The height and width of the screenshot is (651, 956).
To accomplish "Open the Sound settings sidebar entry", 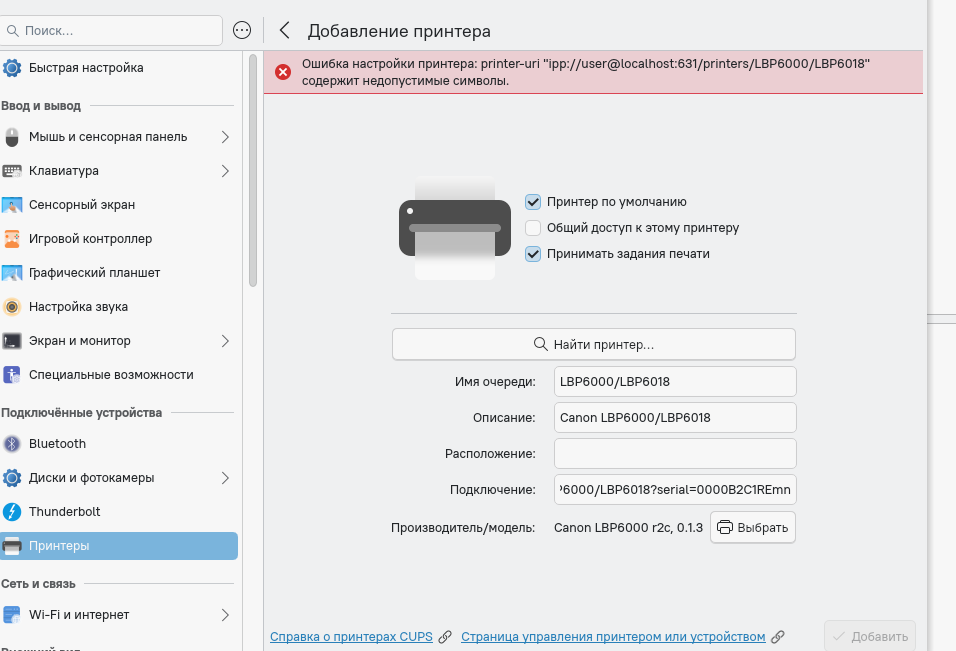I will 78,307.
